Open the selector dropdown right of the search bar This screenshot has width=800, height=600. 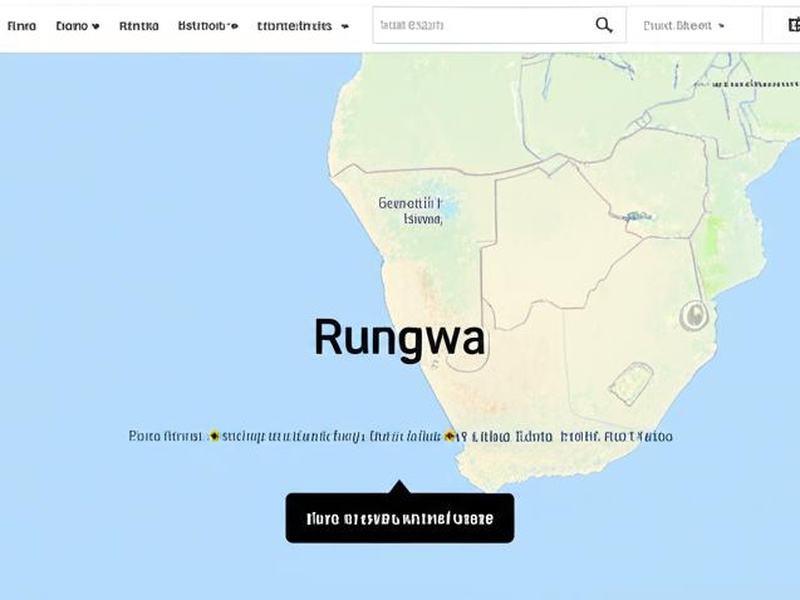click(722, 23)
